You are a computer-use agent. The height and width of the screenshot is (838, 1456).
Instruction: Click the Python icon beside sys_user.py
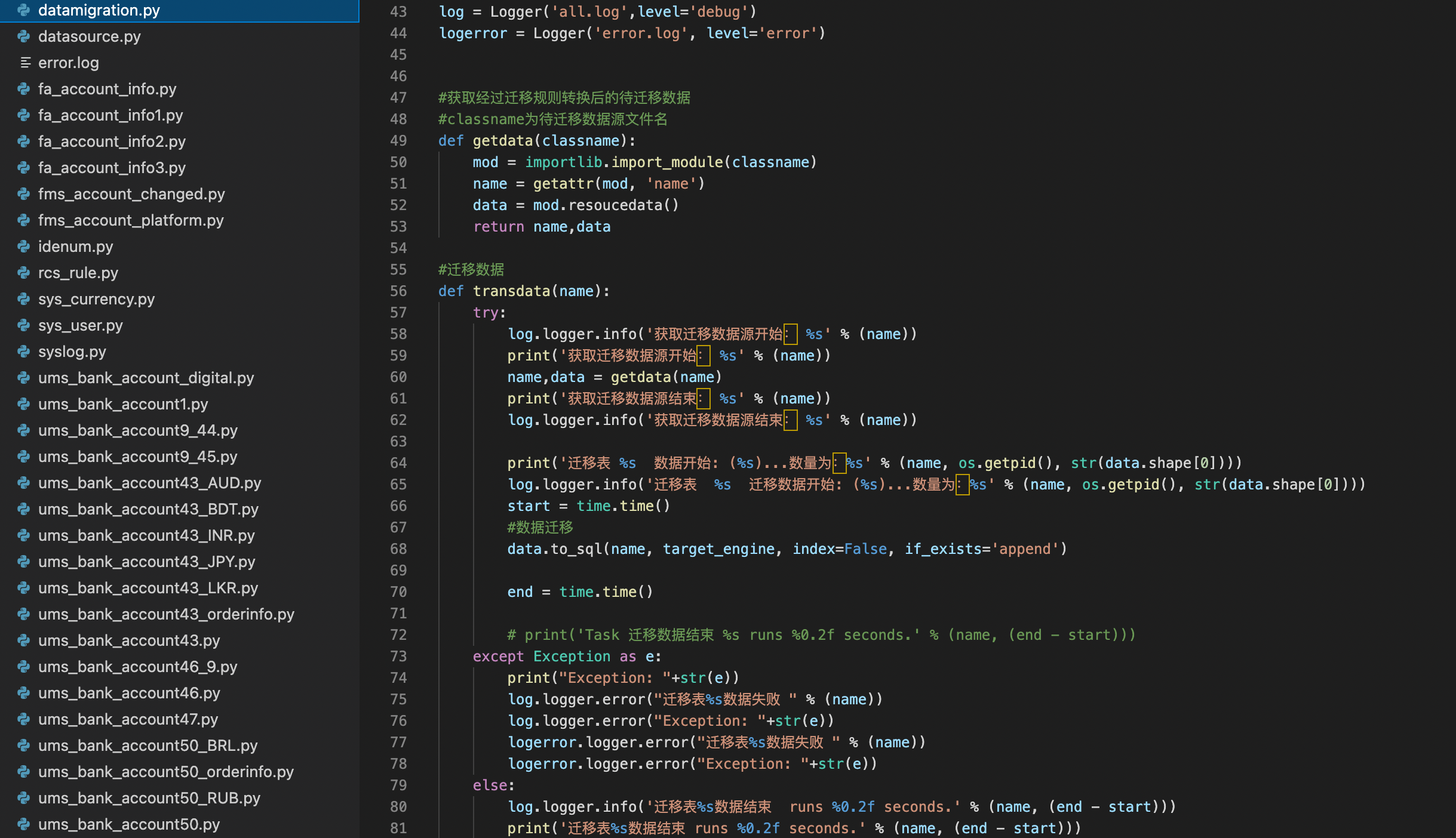24,325
